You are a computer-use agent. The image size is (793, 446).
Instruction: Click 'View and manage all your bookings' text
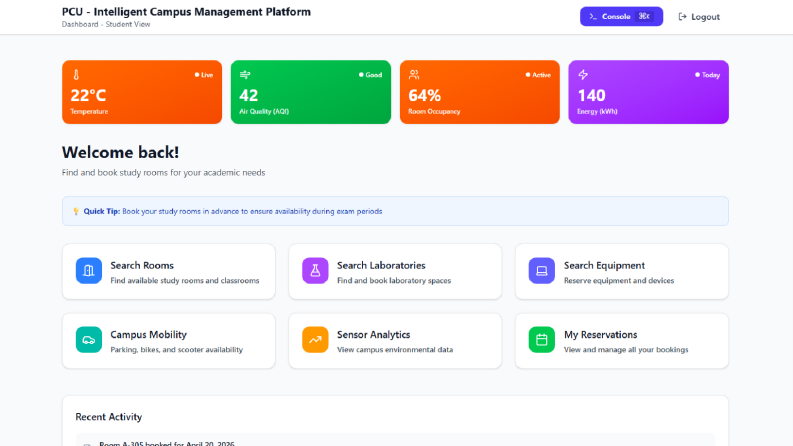point(626,350)
